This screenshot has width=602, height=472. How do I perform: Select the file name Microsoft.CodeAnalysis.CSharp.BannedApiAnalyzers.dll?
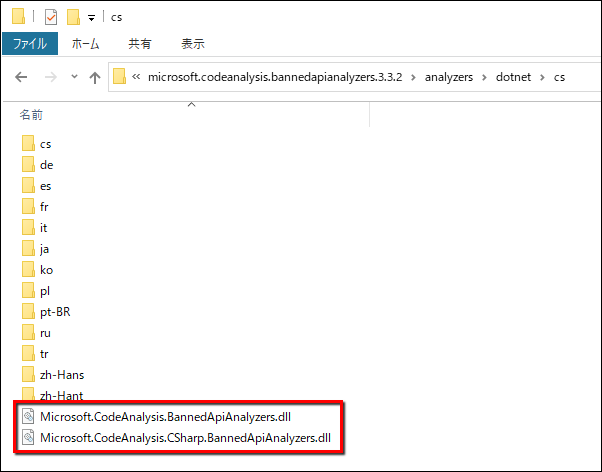pyautogui.click(x=185, y=438)
